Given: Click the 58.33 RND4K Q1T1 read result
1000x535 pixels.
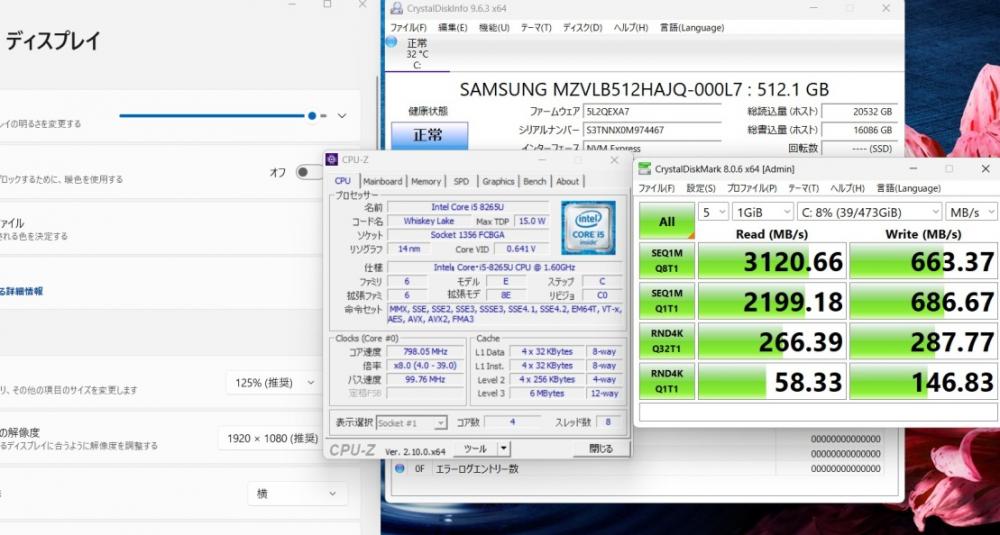Looking at the screenshot, I should coord(772,381).
